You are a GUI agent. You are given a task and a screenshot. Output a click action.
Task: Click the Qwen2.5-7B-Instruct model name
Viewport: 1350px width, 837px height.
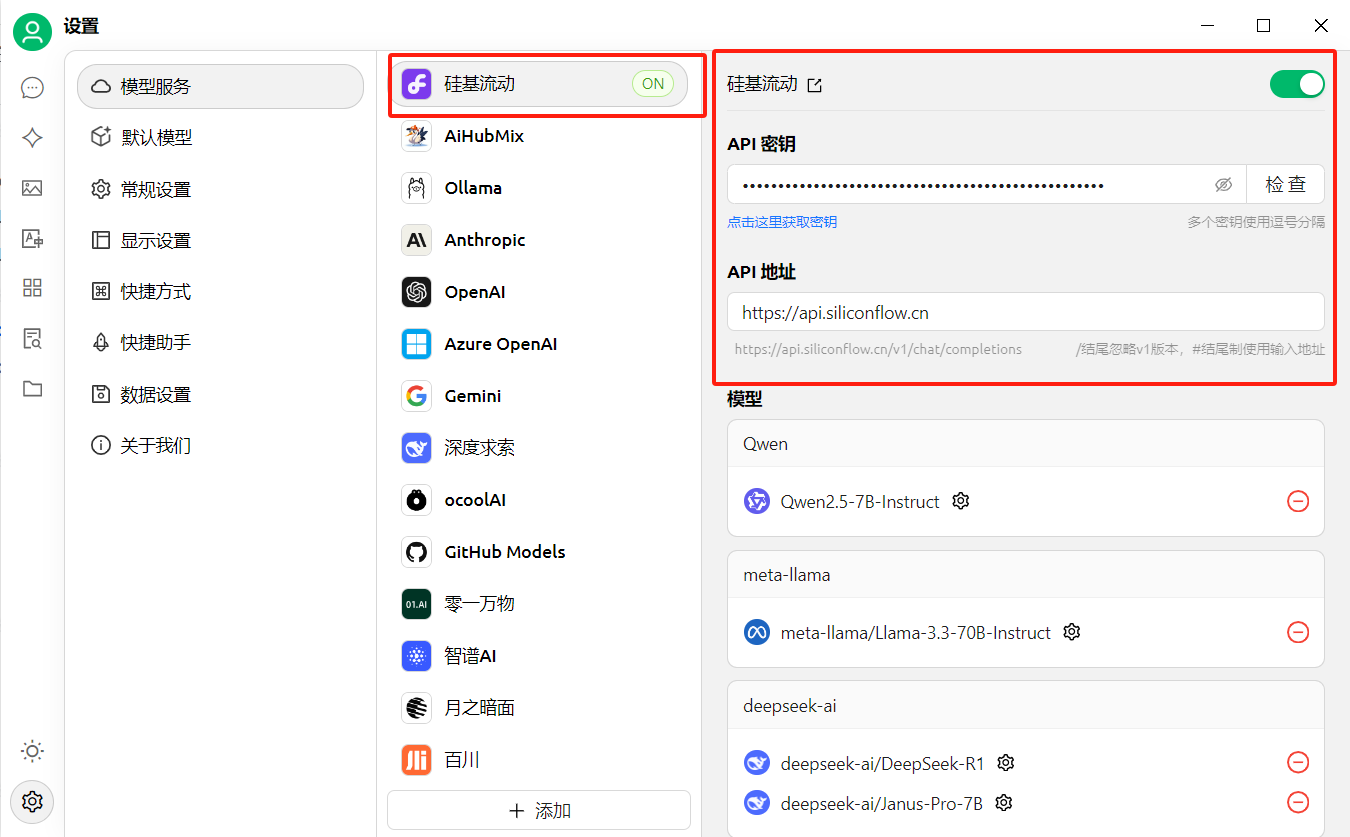pyautogui.click(x=860, y=502)
